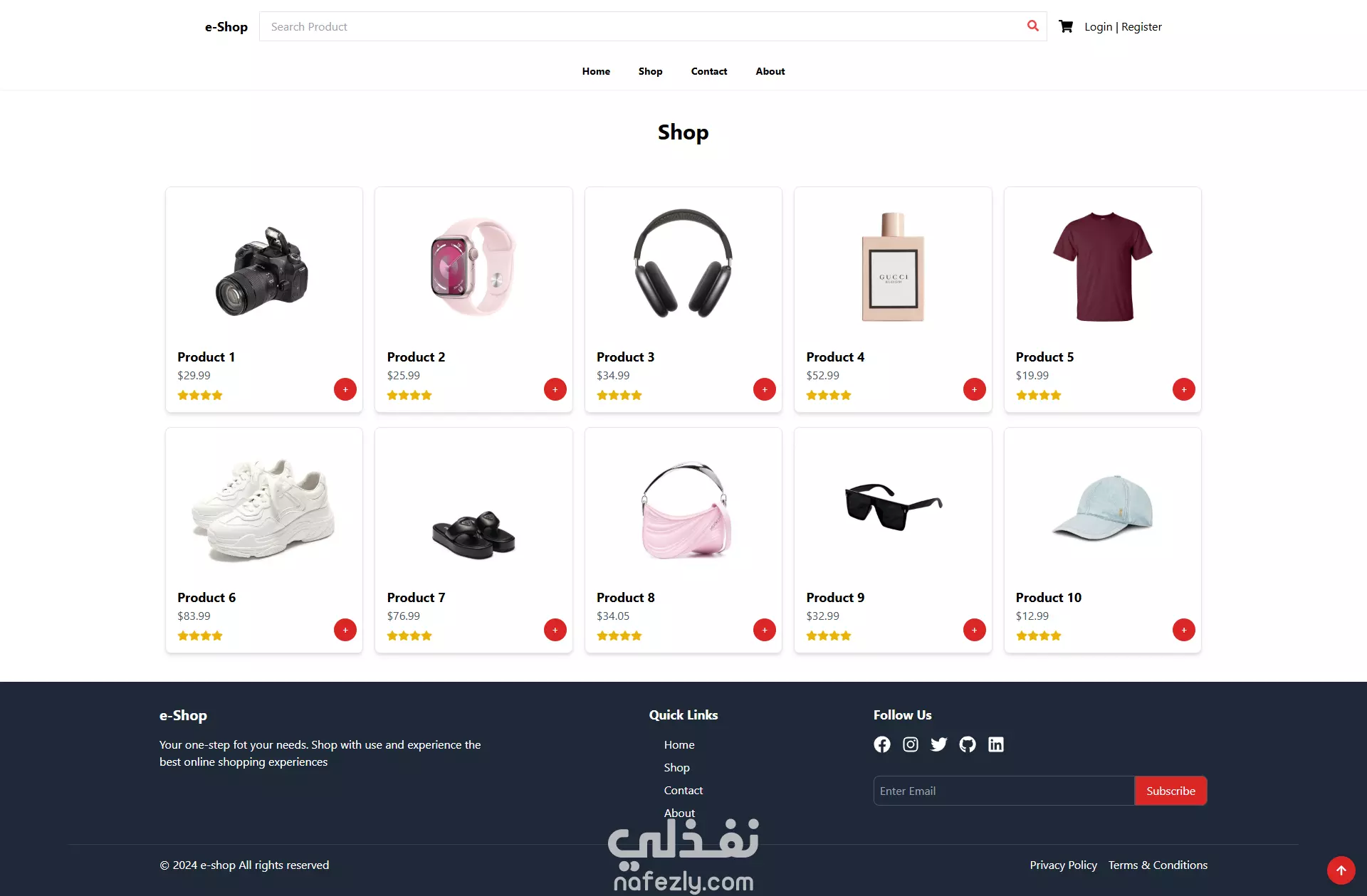Add Product 5 to cart
Image resolution: width=1367 pixels, height=896 pixels.
(1184, 389)
